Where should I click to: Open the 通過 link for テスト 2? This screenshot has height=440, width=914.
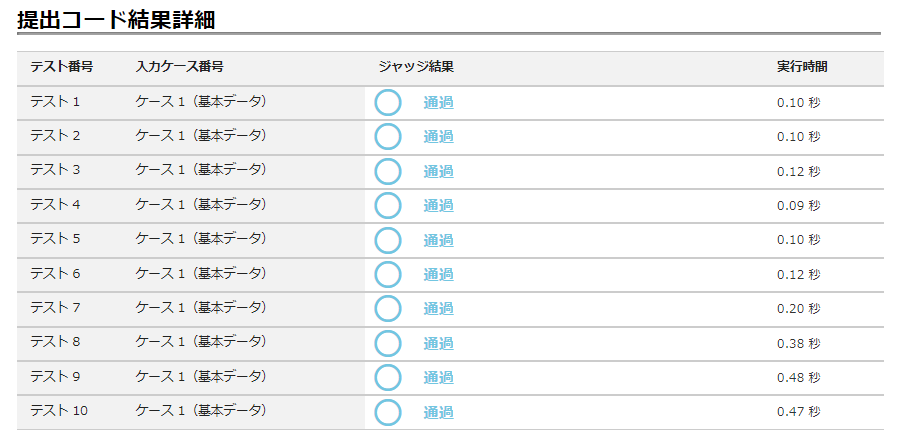(x=438, y=137)
